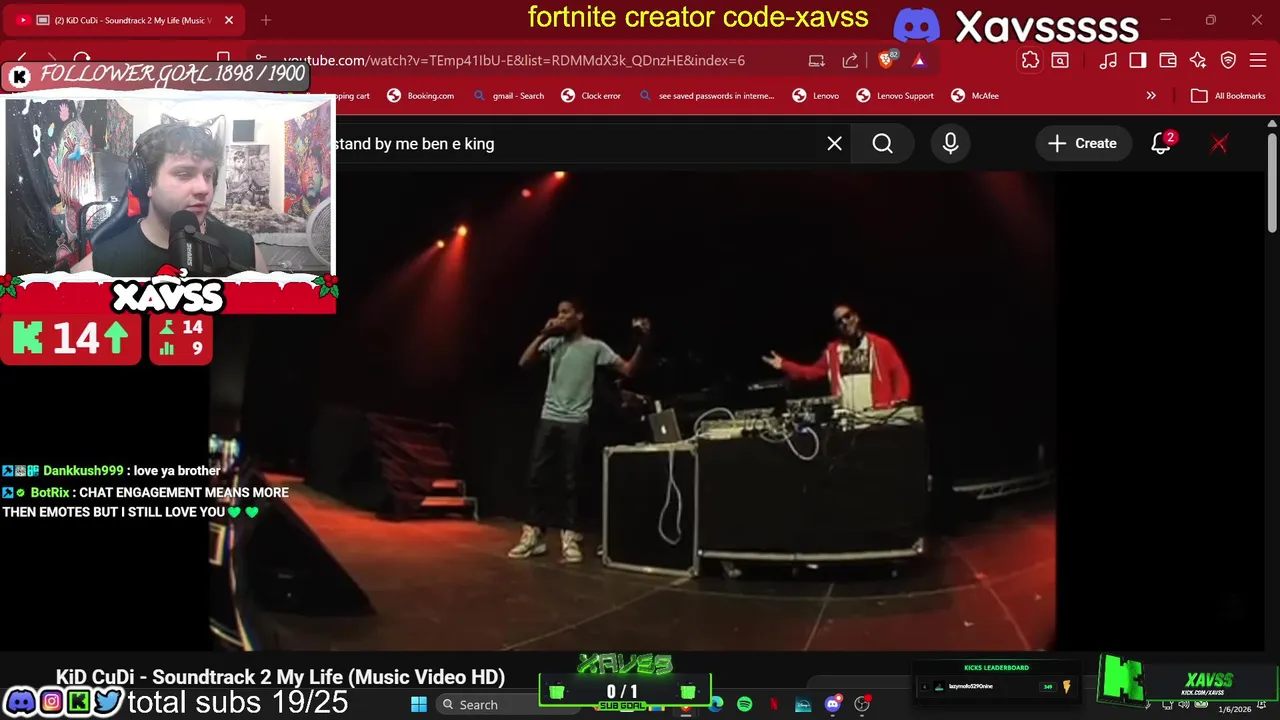Open the browser extensions puzzle icon
This screenshot has width=1280, height=720.
1030,61
